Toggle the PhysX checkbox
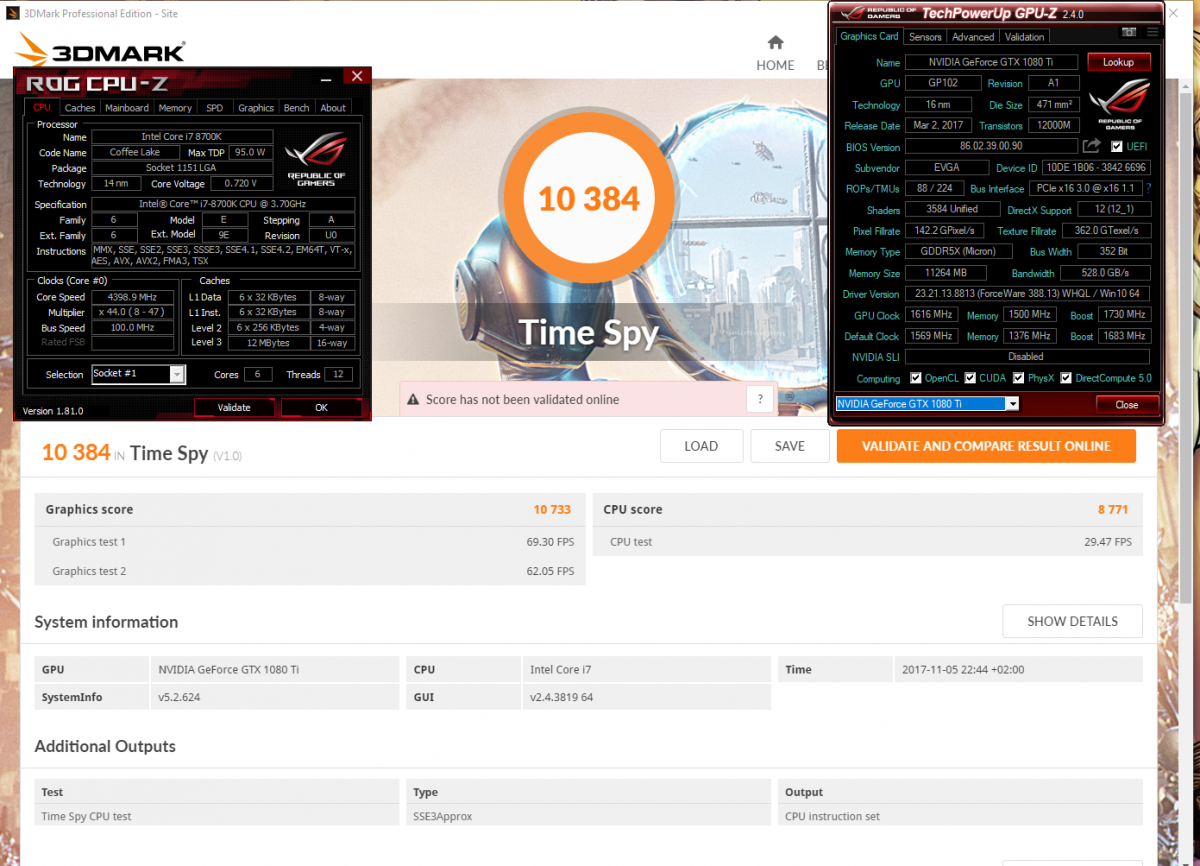This screenshot has width=1200, height=866. (1018, 378)
